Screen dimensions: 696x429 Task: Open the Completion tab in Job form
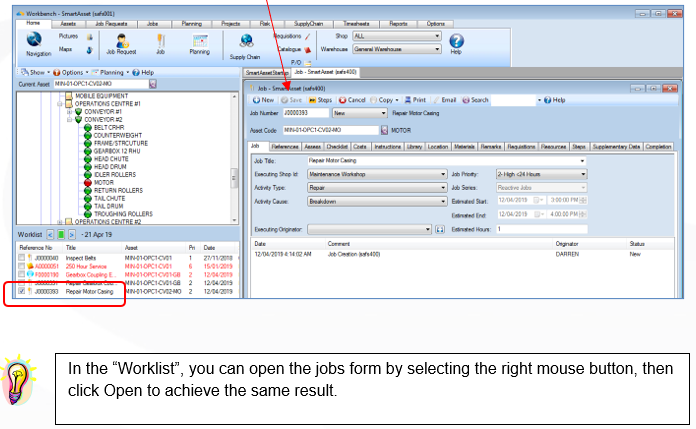[x=658, y=147]
